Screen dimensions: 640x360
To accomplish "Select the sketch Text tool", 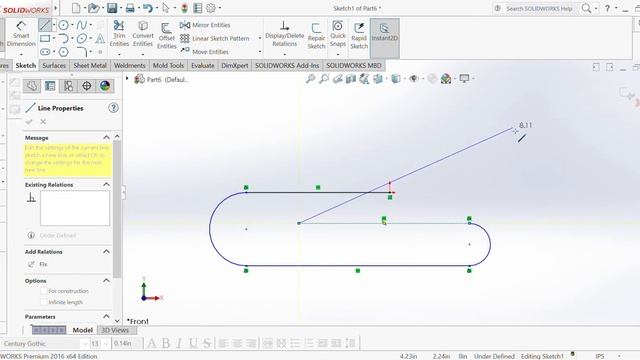I will pos(100,38).
